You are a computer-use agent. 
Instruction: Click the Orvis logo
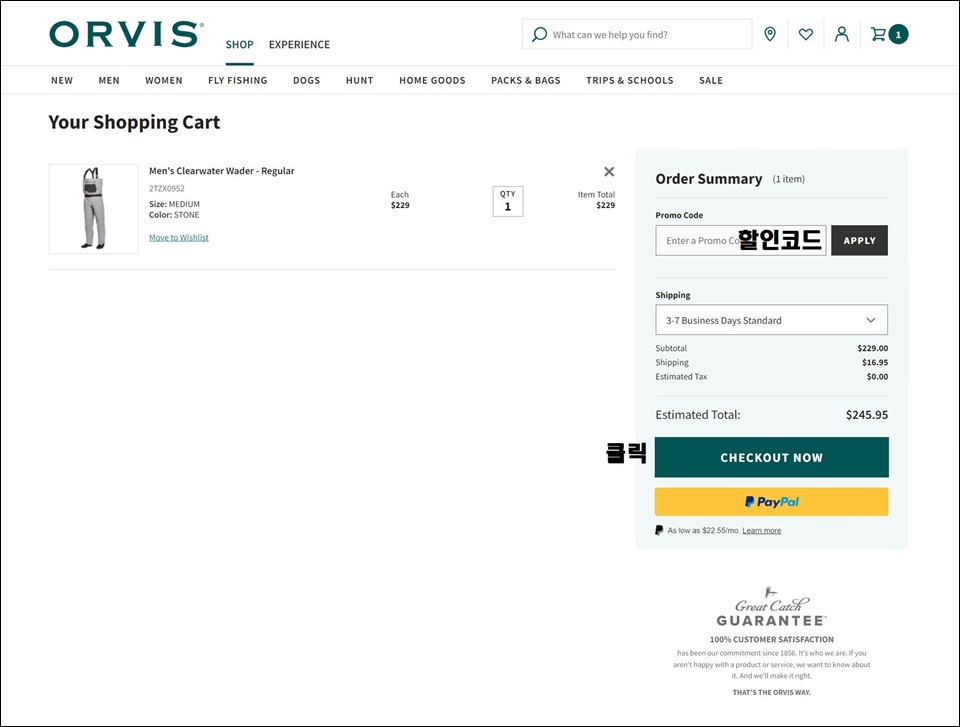pos(126,34)
